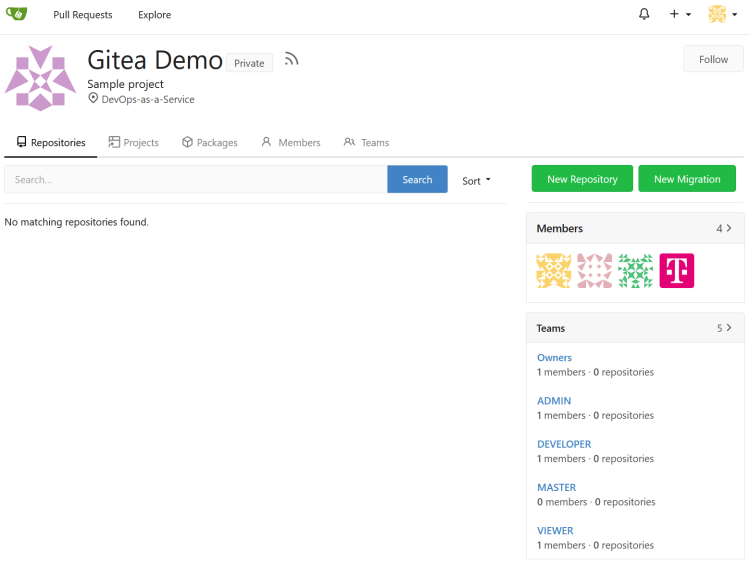The width and height of the screenshot is (750, 566).
Task: Switch to the Teams tab
Action: click(x=366, y=143)
